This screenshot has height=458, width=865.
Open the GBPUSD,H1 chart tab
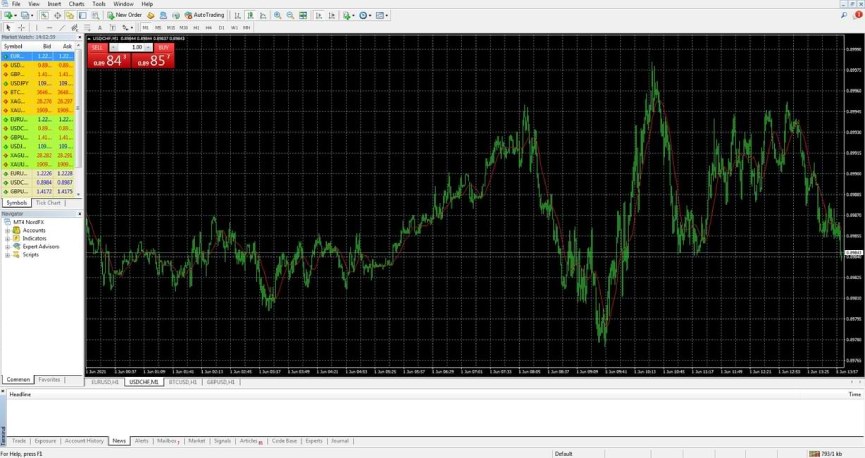coord(221,382)
